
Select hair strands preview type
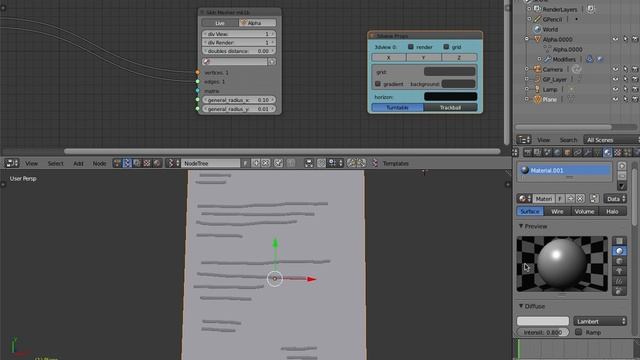click(619, 281)
